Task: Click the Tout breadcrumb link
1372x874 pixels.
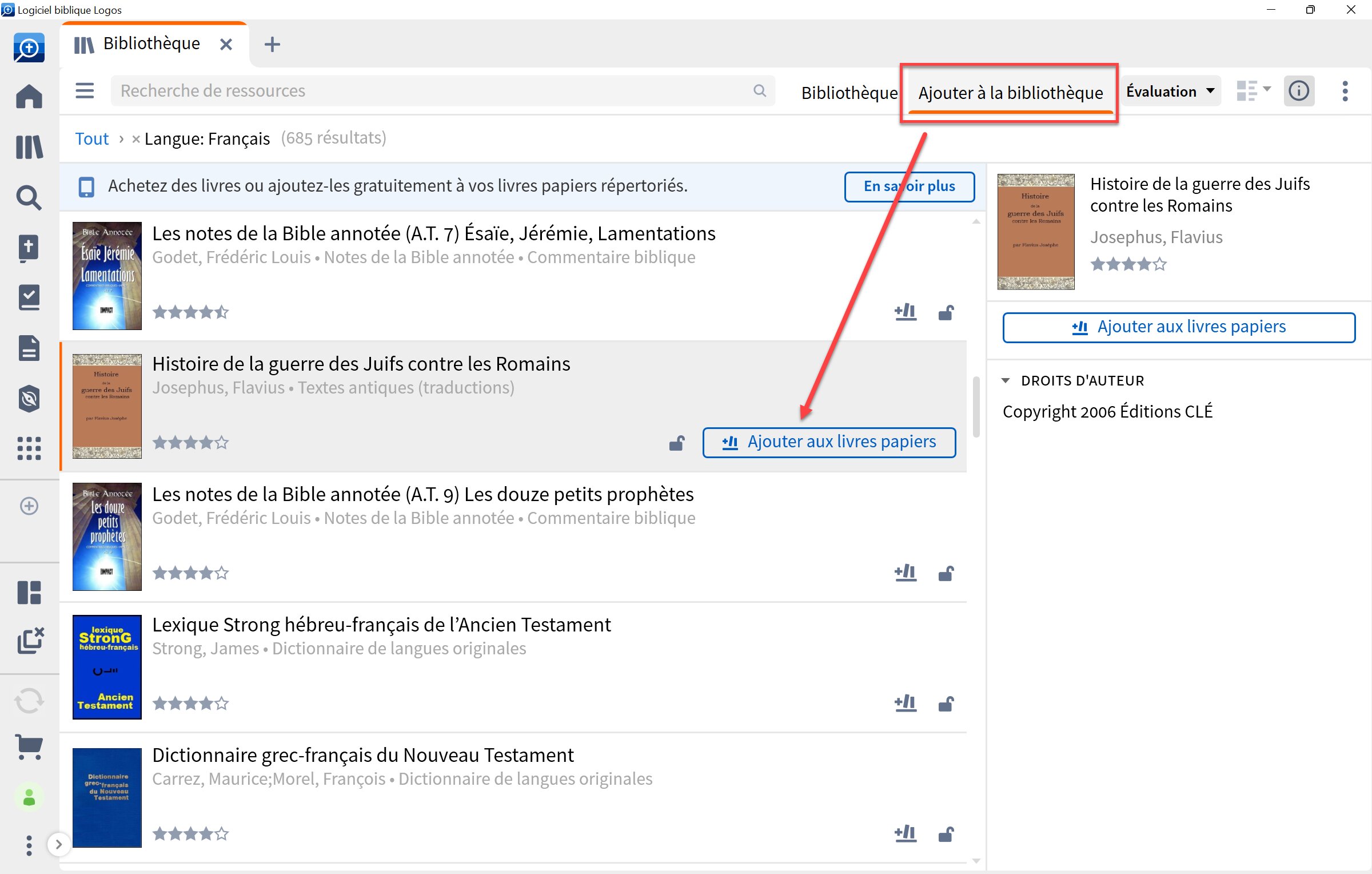Action: pyautogui.click(x=92, y=138)
